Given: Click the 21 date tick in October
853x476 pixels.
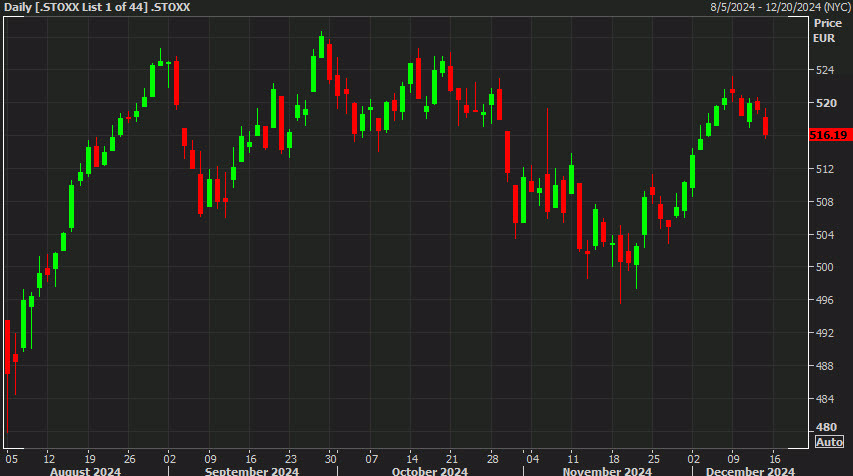Looking at the screenshot, I should [x=452, y=459].
